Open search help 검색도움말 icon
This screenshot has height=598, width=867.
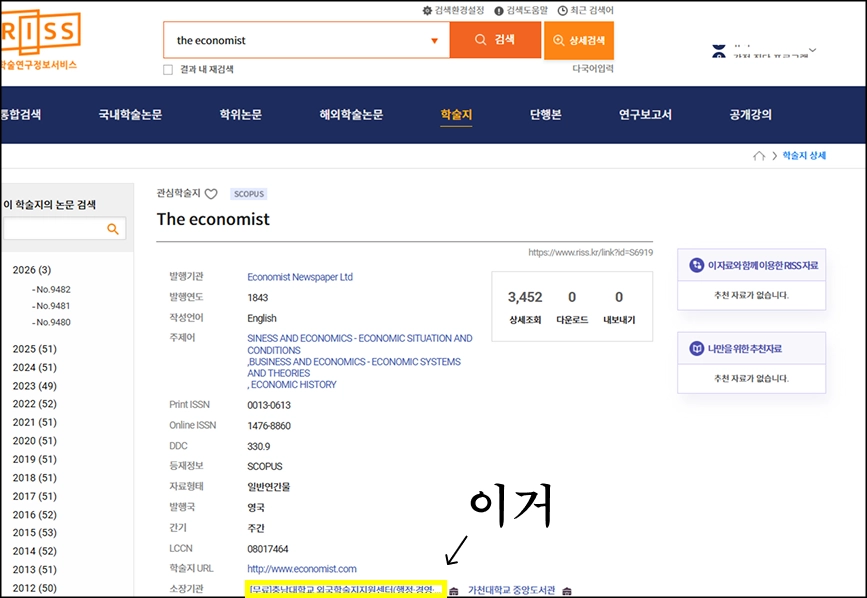(x=498, y=11)
